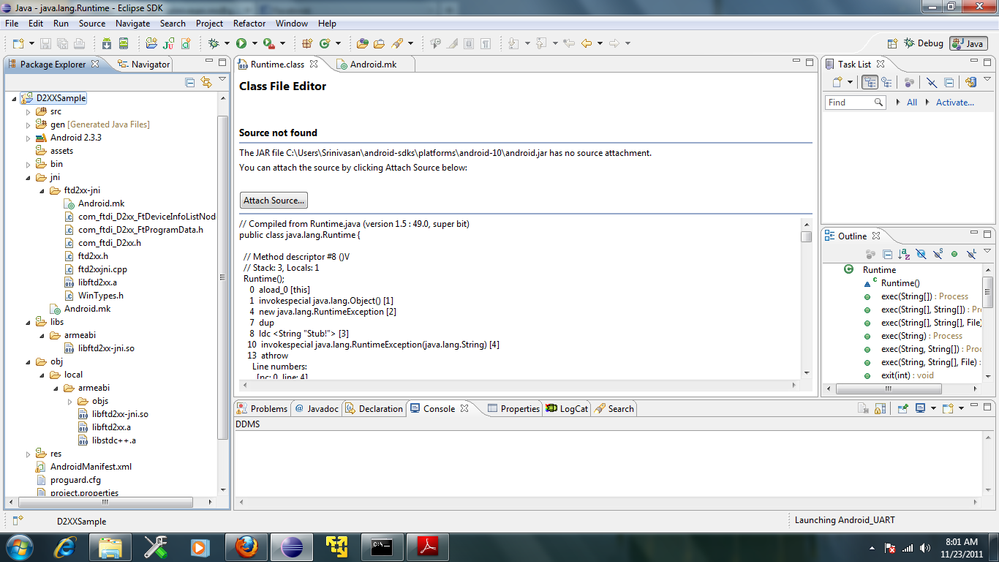
Task: Expand the src folder in Package Explorer
Action: 28,112
